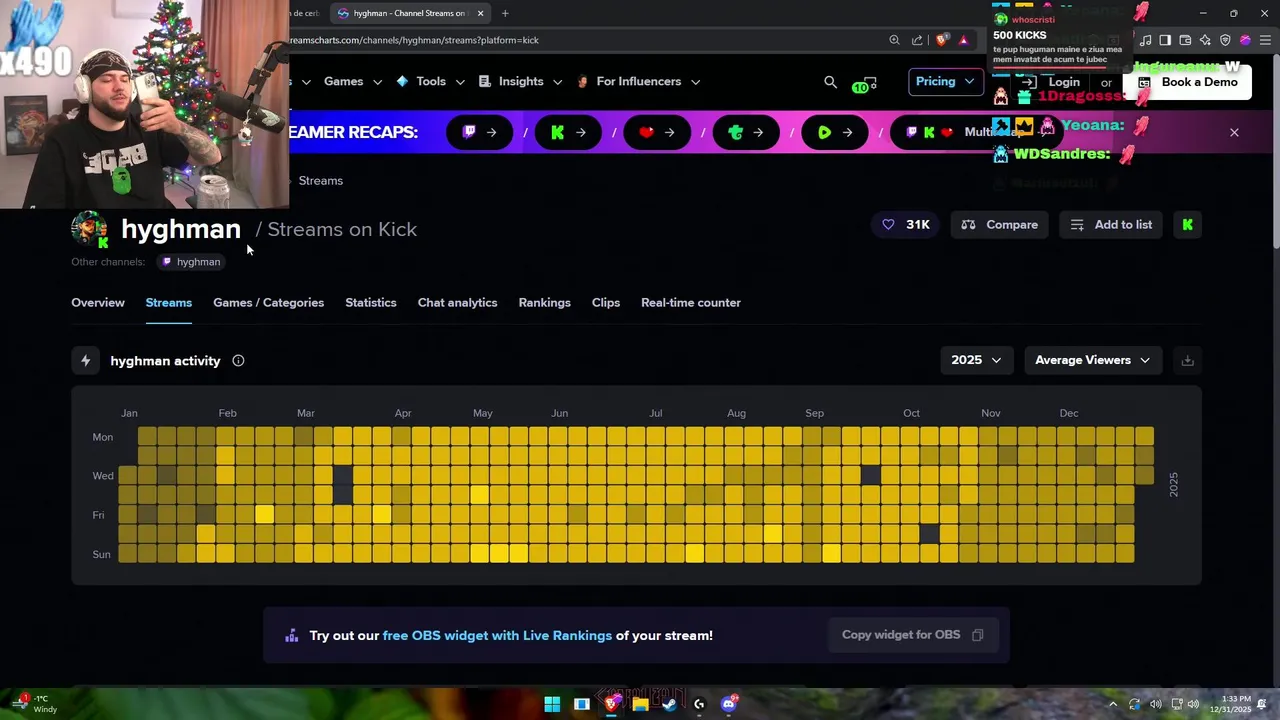Select the Streams tab
1280x720 pixels.
tap(168, 303)
